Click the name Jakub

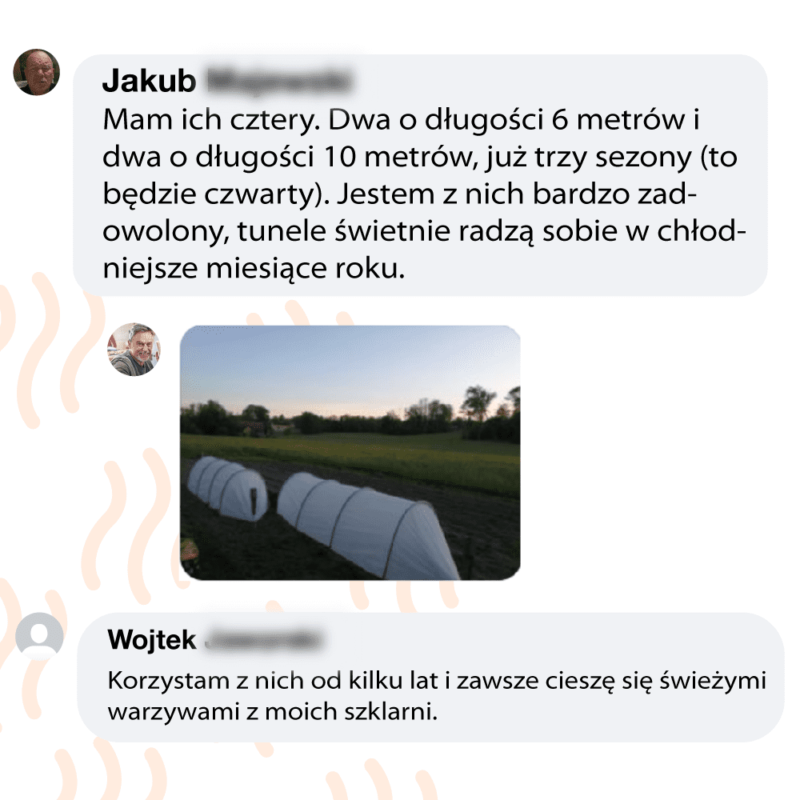pos(149,81)
